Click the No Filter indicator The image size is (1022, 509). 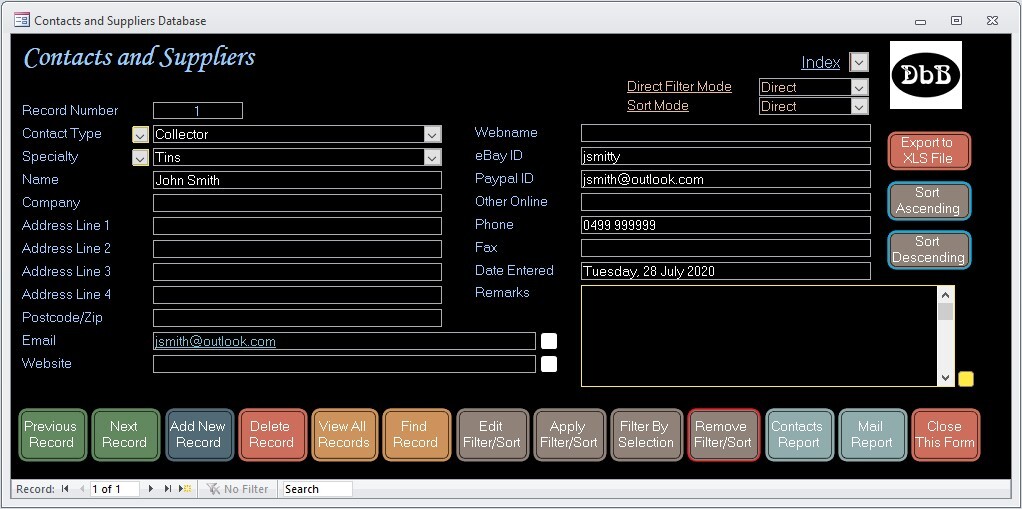237,489
